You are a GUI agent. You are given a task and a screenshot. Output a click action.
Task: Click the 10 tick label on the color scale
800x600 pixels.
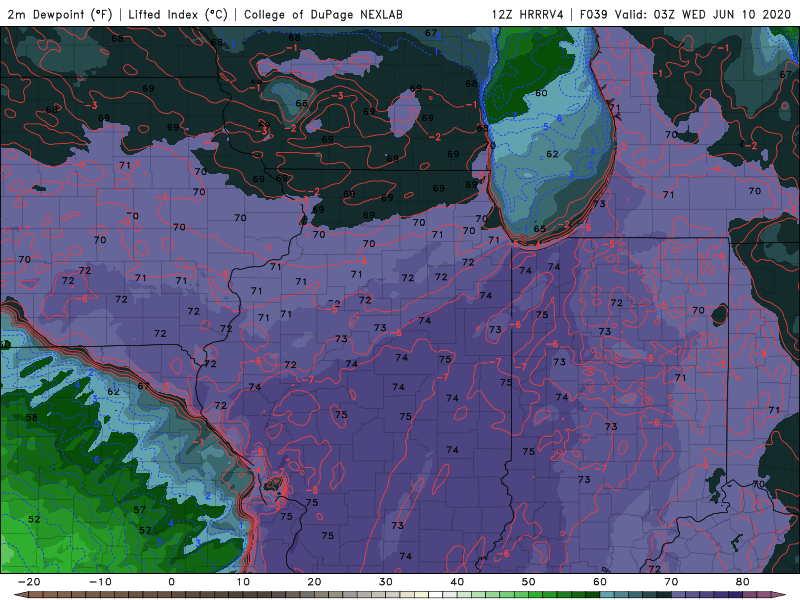point(243,582)
